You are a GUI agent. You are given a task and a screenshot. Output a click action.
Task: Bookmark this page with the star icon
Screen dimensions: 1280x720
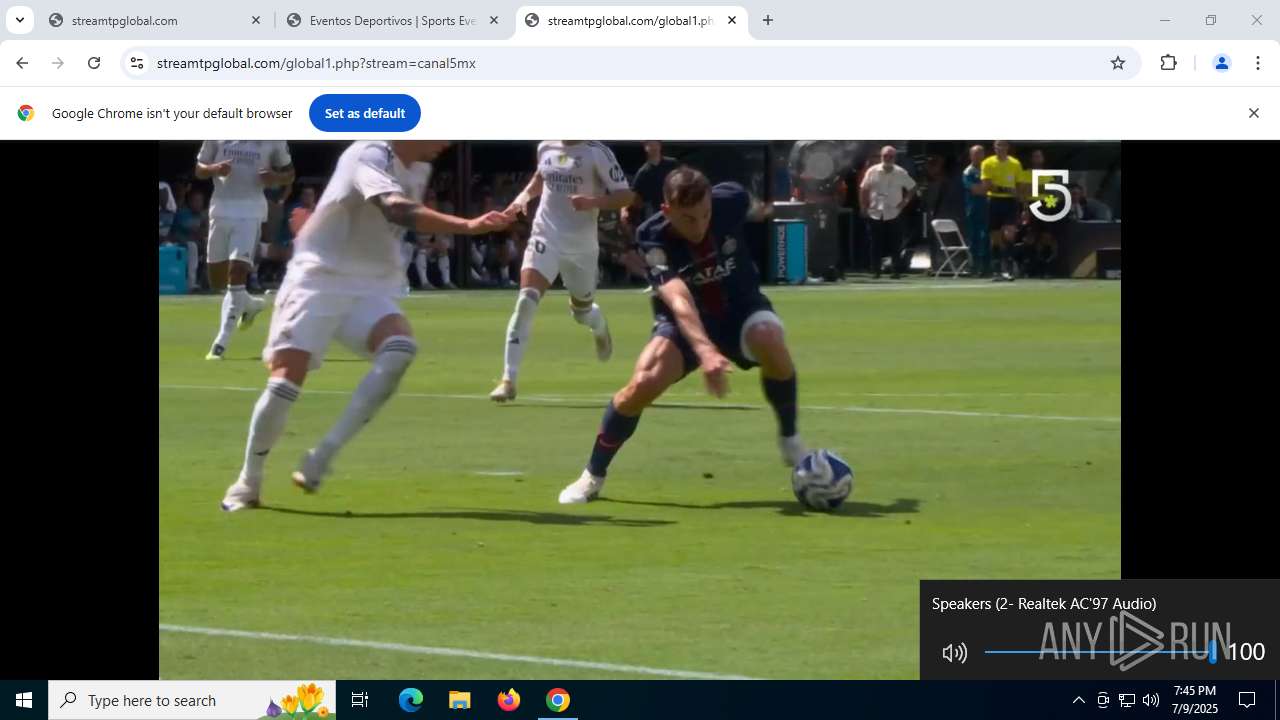click(1118, 63)
